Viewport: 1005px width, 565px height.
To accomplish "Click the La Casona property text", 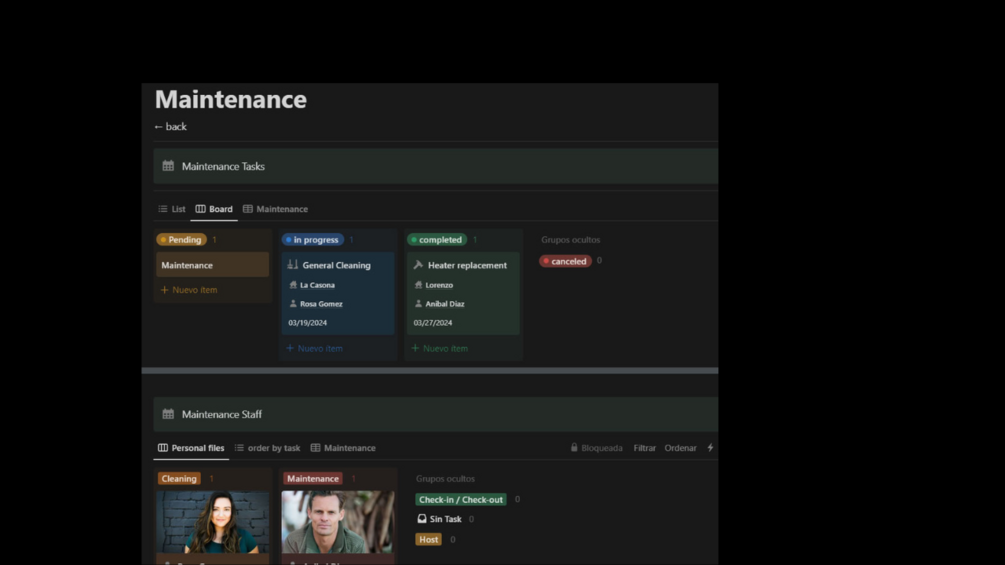I will click(x=317, y=285).
